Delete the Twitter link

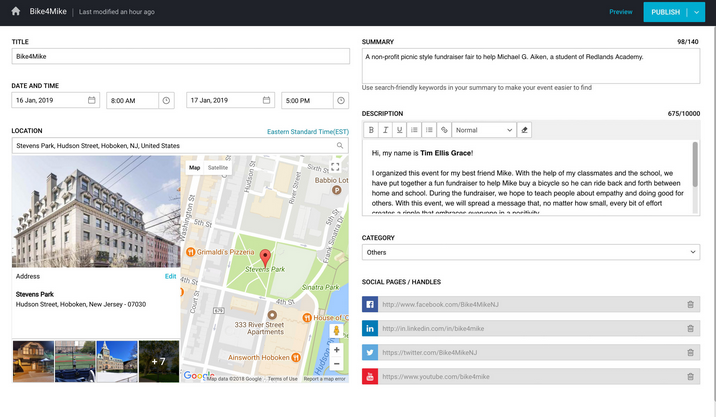pyautogui.click(x=690, y=353)
